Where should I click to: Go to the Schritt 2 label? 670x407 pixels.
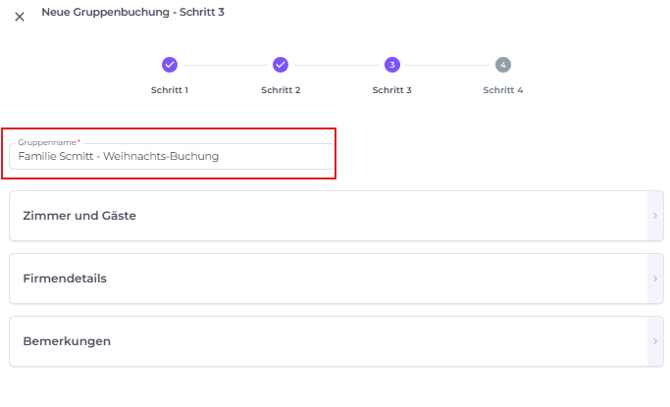[x=281, y=90]
